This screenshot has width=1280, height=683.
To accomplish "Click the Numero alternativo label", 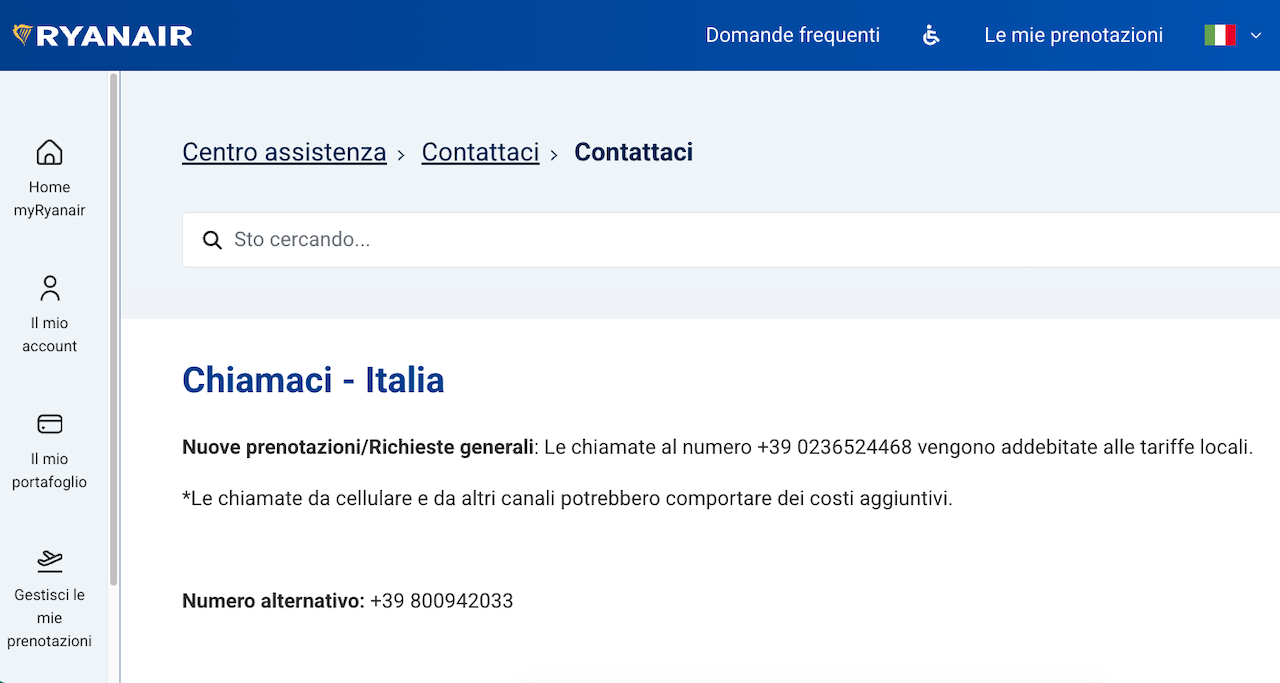I will pos(273,601).
